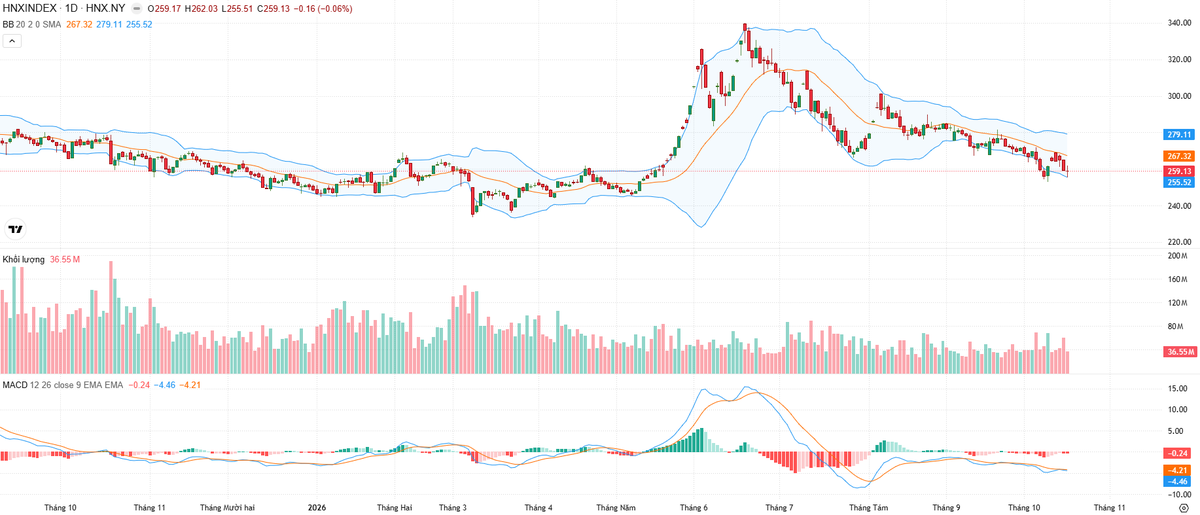Click the 300.00 price scale label
This screenshot has width=1200, height=515.
tap(1179, 96)
